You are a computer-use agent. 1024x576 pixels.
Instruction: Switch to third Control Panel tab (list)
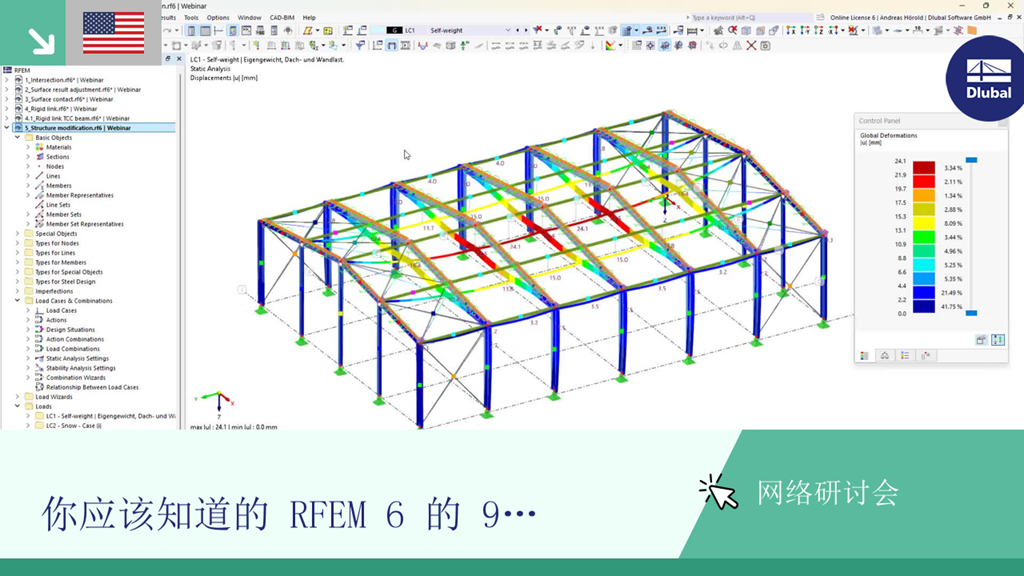pos(905,355)
